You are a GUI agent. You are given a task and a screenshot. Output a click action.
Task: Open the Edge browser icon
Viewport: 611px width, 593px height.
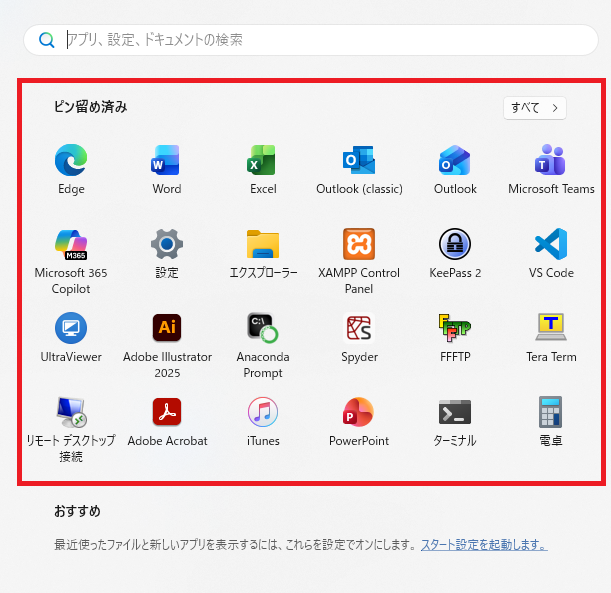[71, 160]
